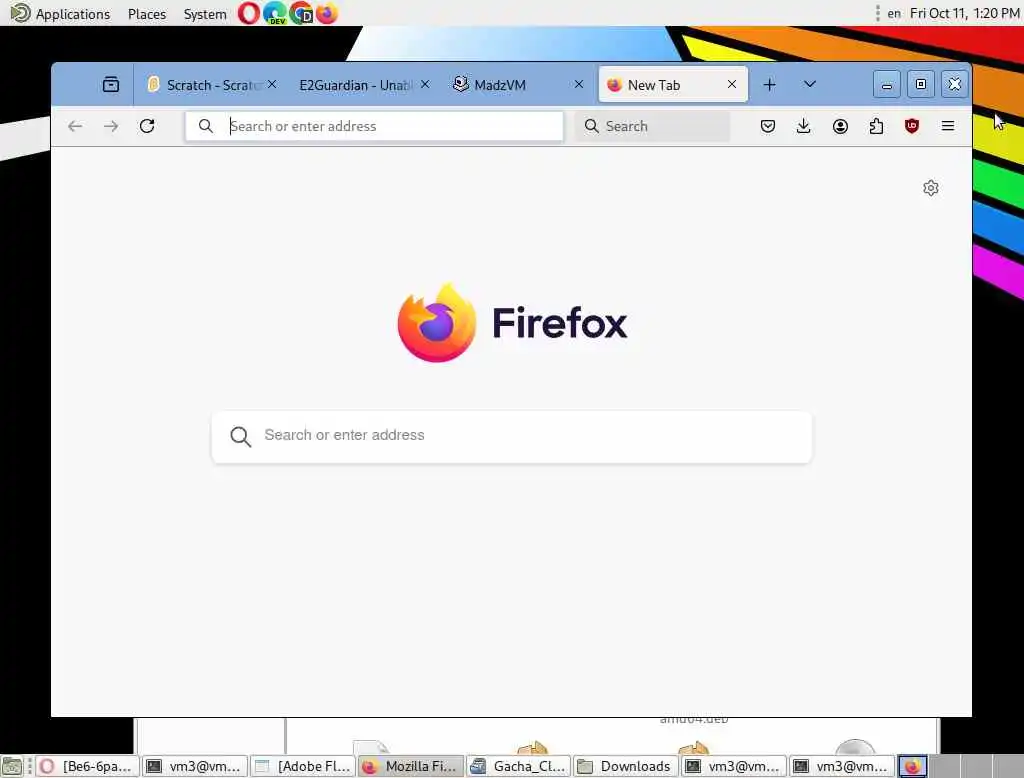
Task: Open the en keyboard layout indicator
Action: coord(893,13)
